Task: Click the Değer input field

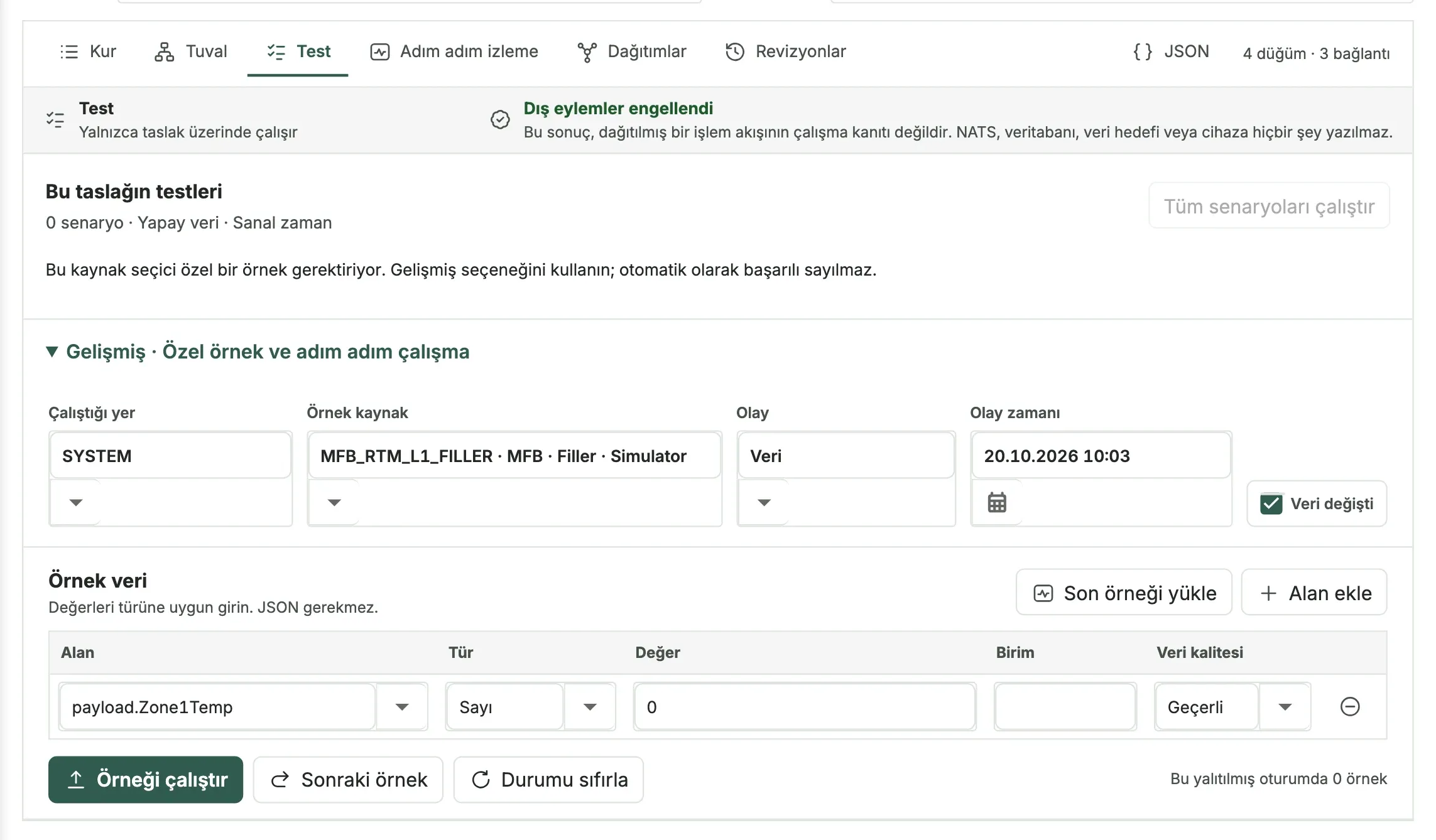Action: click(805, 707)
